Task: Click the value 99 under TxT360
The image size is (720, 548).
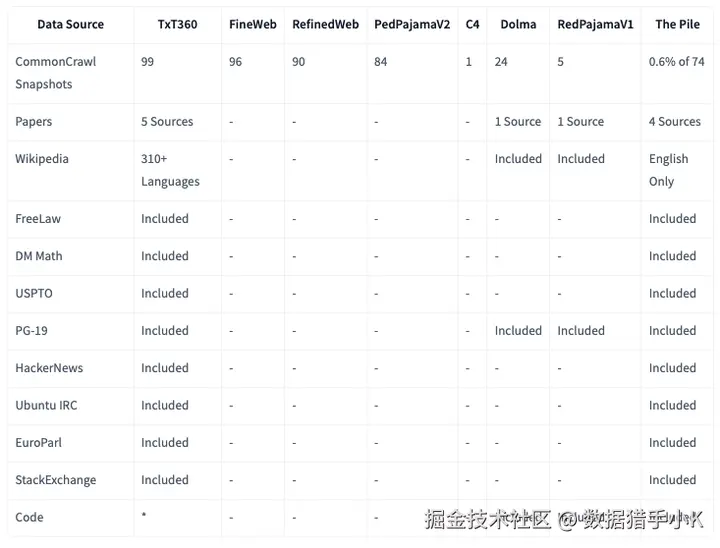Action: click(147, 62)
